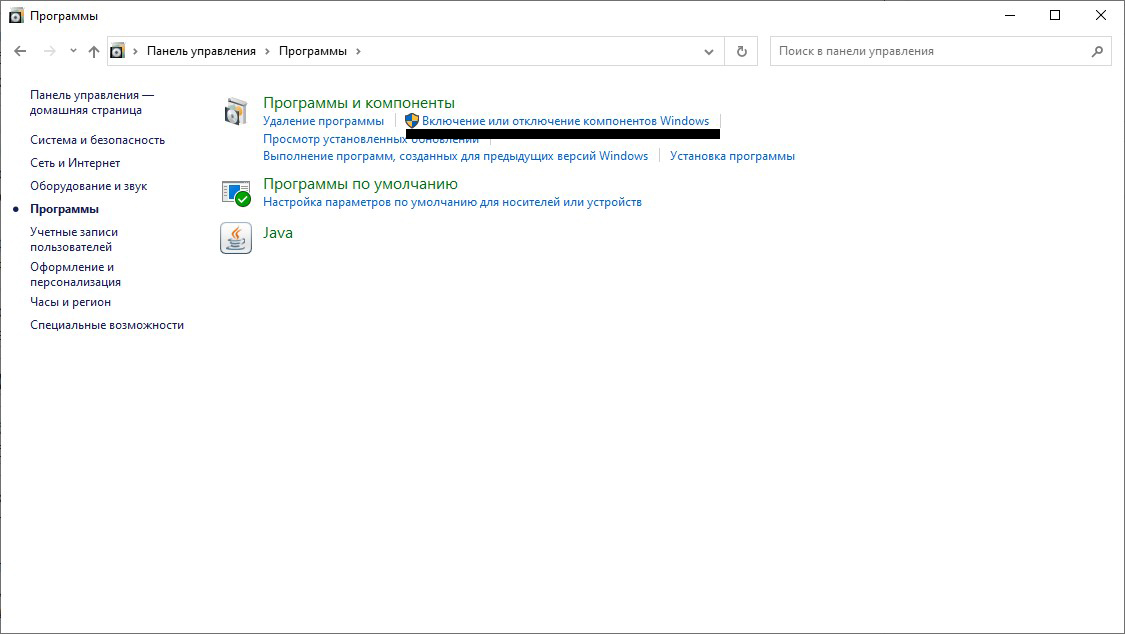Click the Default Programs icon
The height and width of the screenshot is (634, 1125).
point(236,192)
